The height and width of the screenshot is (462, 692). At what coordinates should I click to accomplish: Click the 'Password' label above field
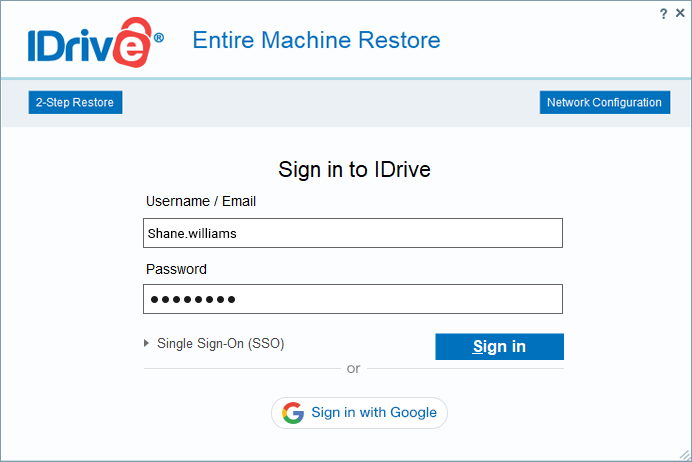tap(177, 269)
